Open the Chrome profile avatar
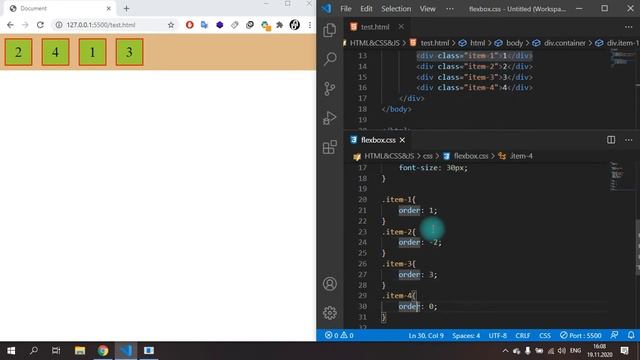This screenshot has width=640, height=360. pyautogui.click(x=295, y=25)
